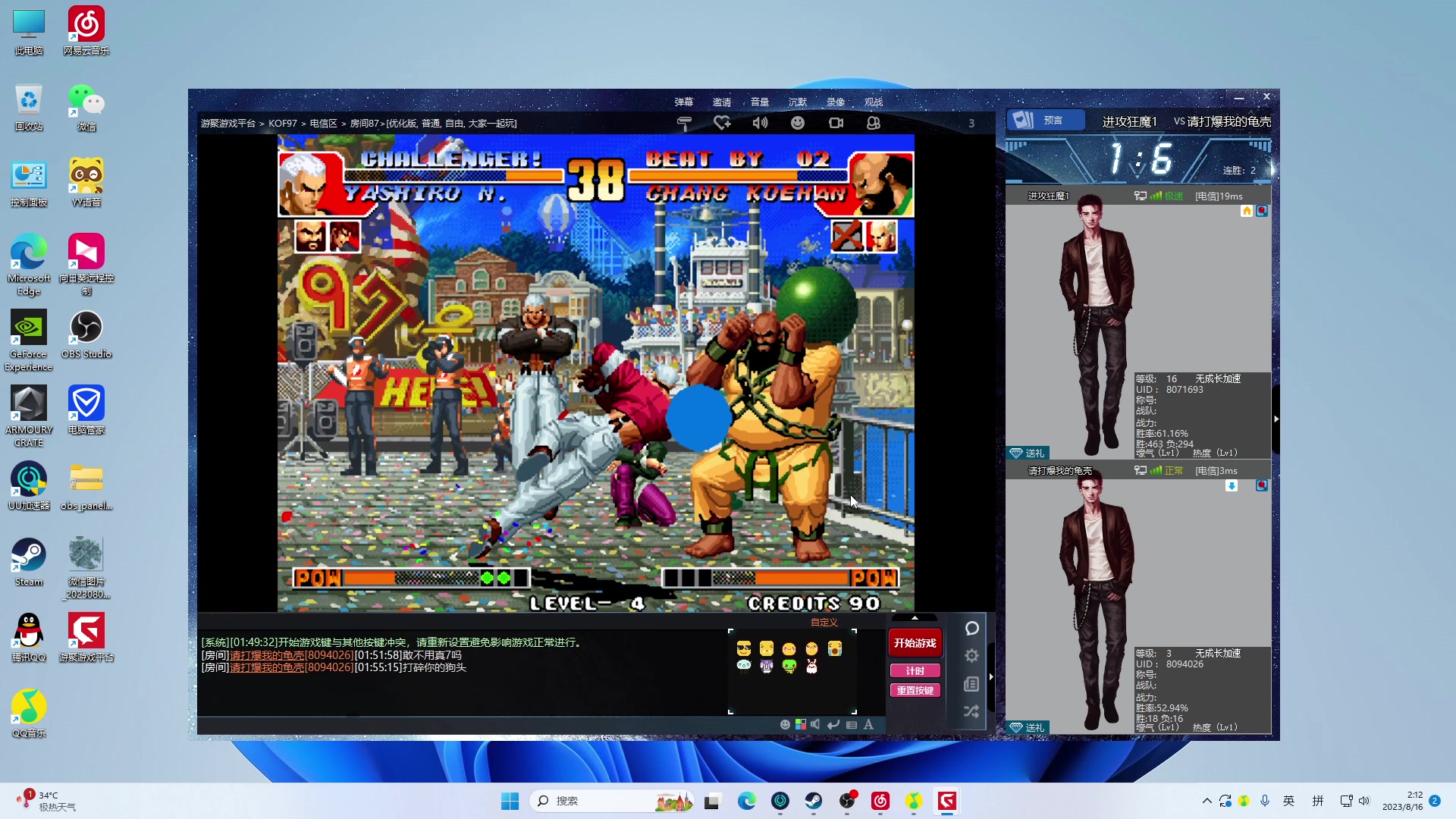Click the red 开始游戏 start game button

click(x=915, y=643)
